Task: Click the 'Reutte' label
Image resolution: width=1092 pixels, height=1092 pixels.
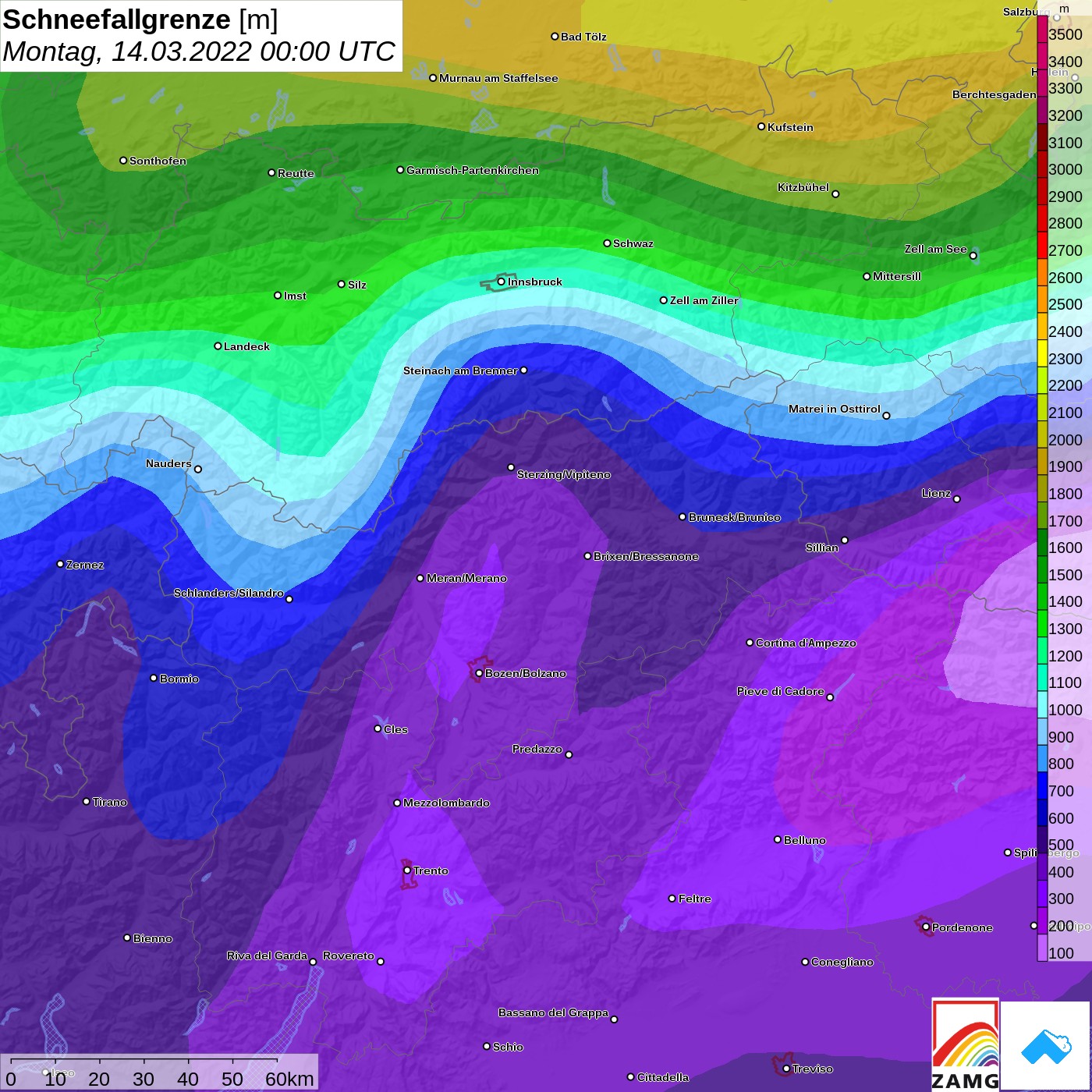Action: (296, 173)
